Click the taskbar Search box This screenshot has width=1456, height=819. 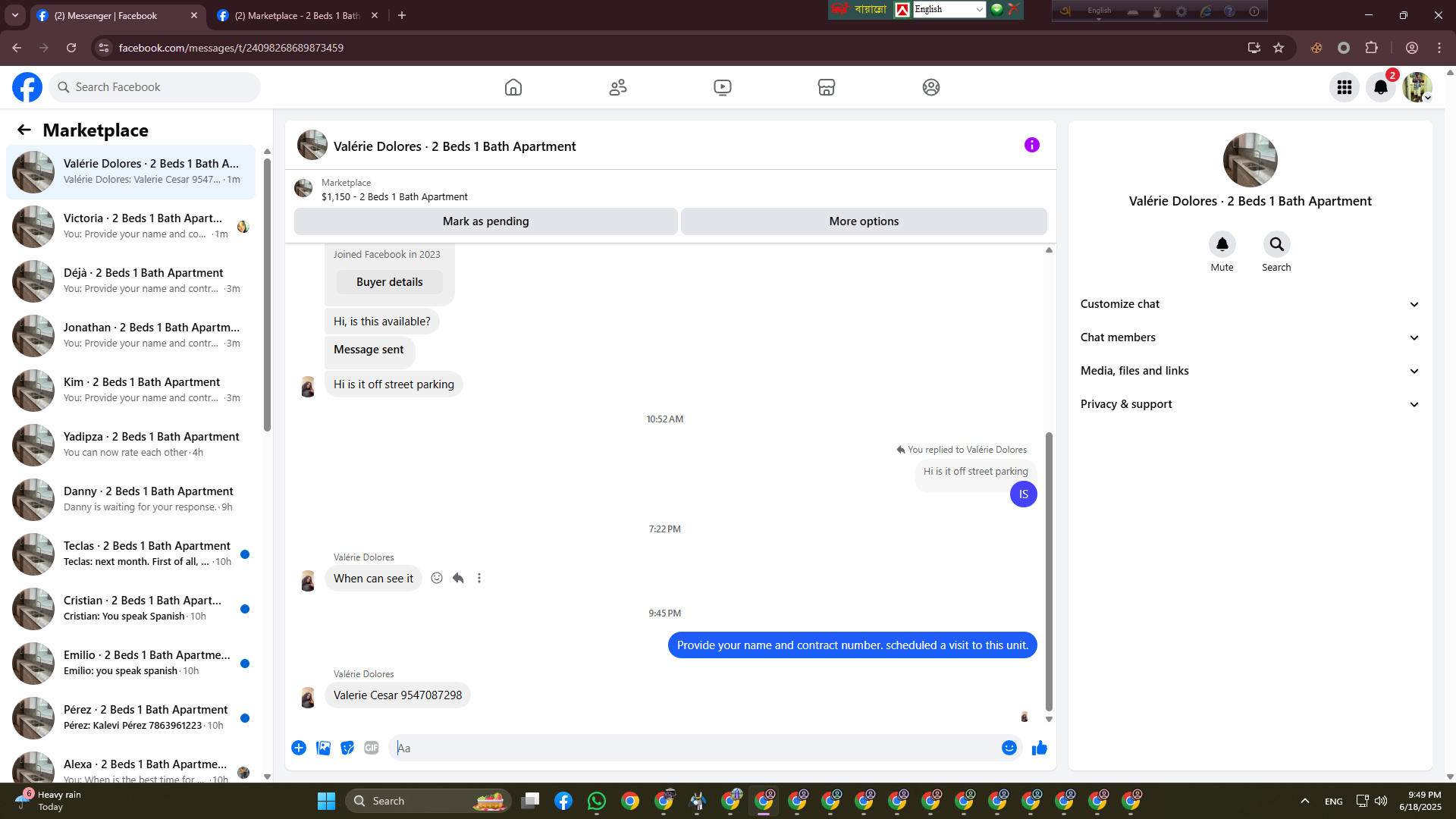[428, 801]
